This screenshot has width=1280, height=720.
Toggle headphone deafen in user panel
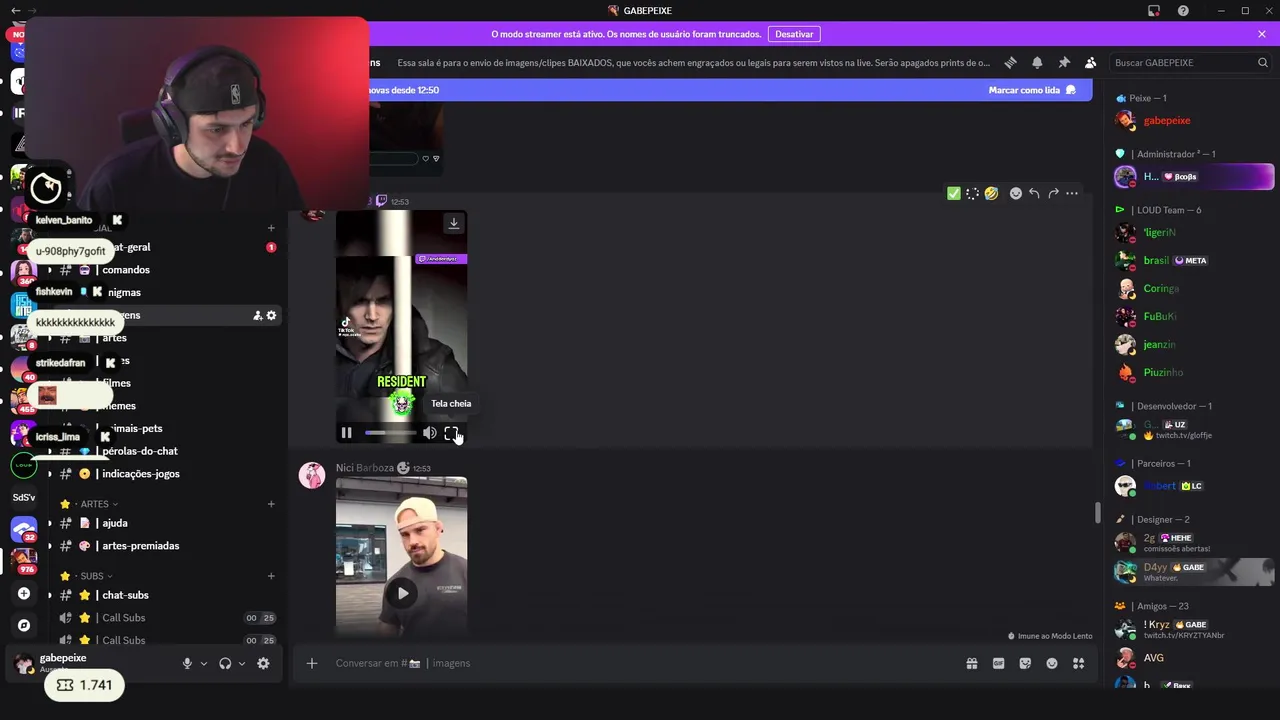(x=225, y=663)
